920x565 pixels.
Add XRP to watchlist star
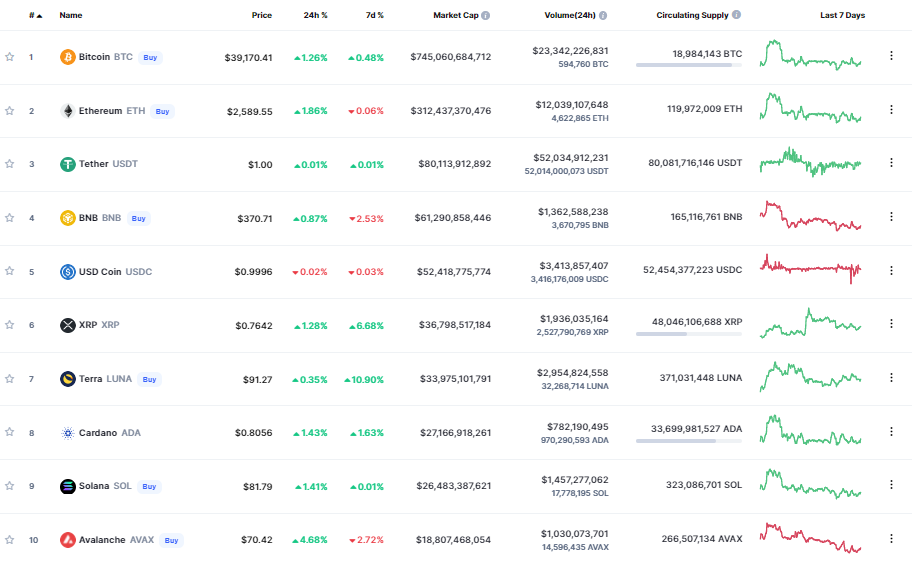pos(9,325)
